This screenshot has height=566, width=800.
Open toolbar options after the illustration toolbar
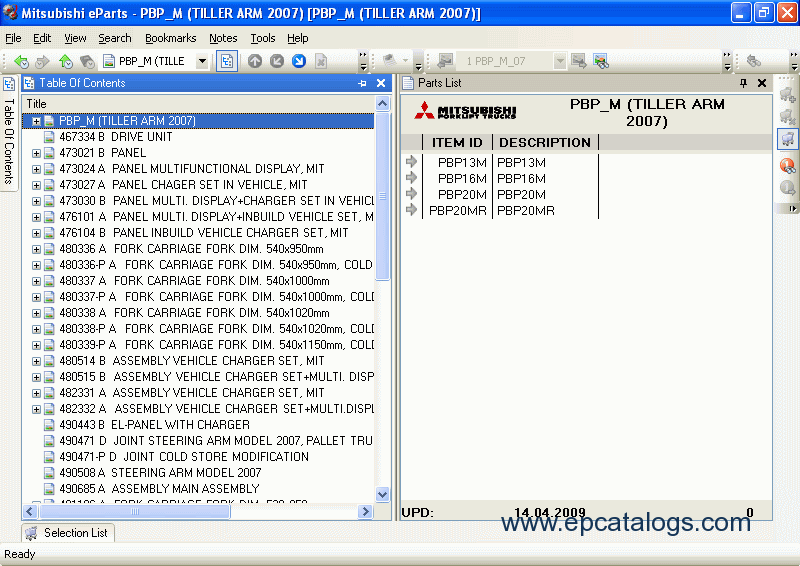point(727,61)
